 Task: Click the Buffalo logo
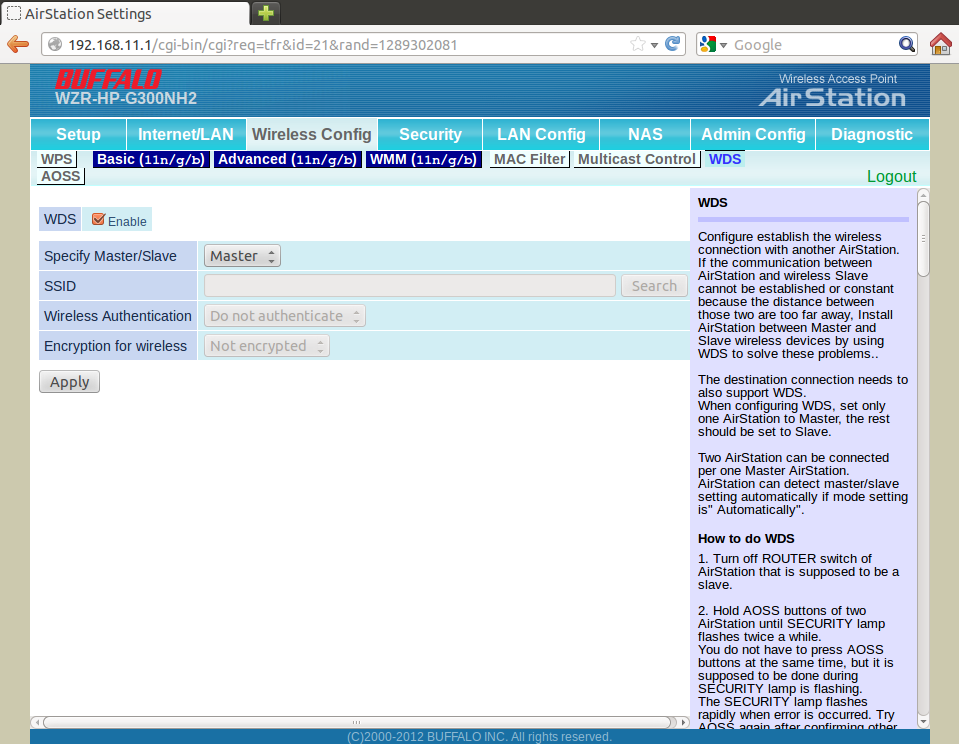(108, 79)
